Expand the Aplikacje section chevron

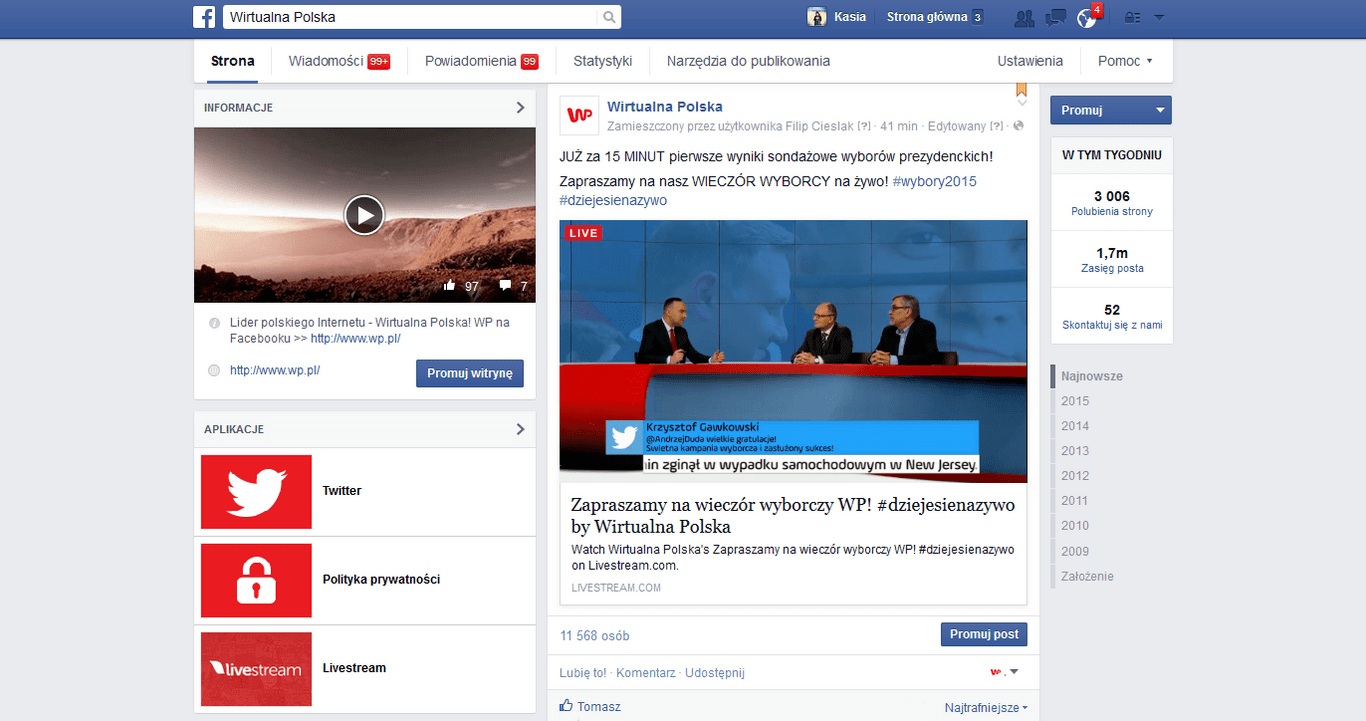(x=520, y=429)
